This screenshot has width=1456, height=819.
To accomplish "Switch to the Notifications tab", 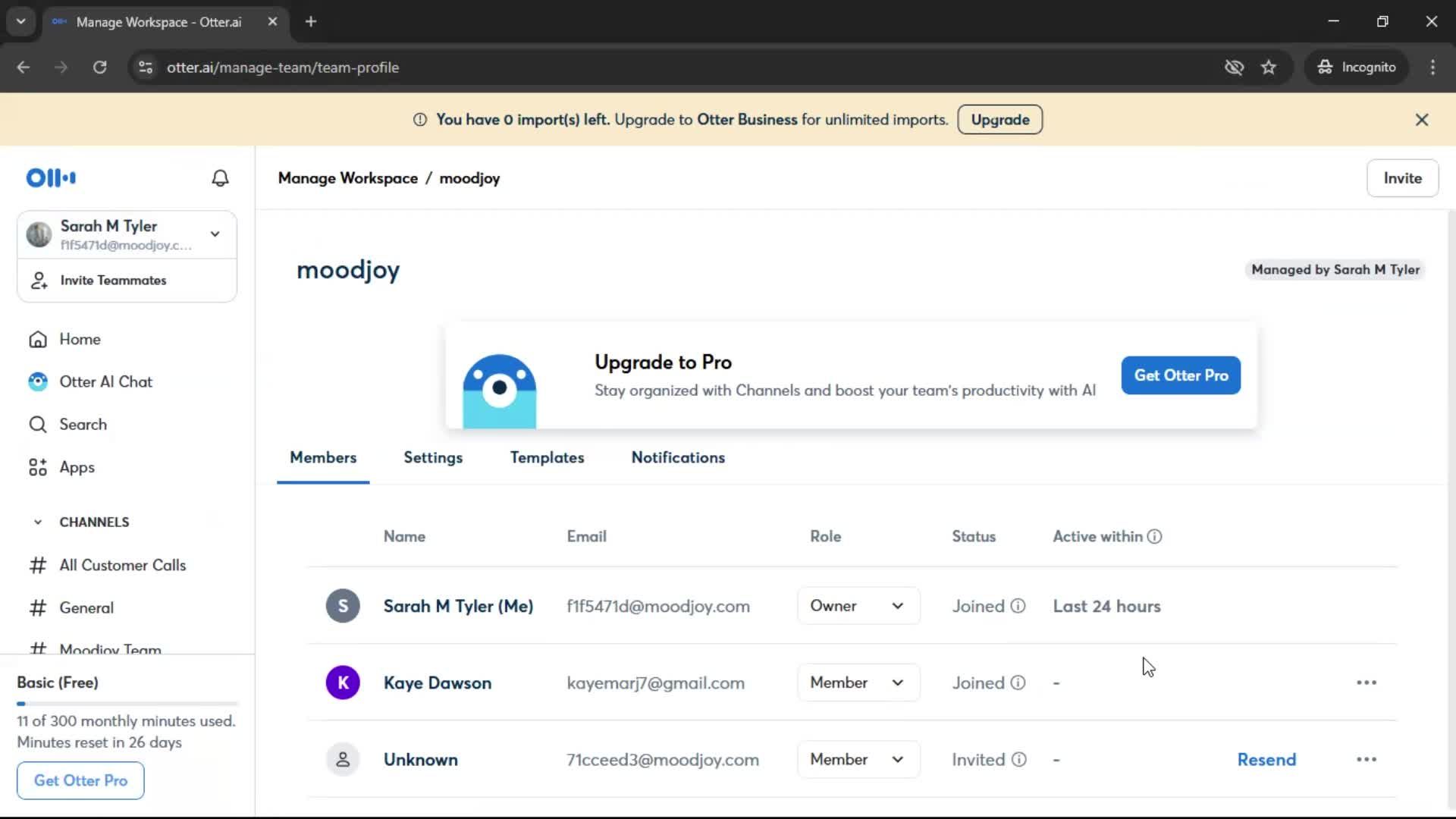I will coord(678,458).
